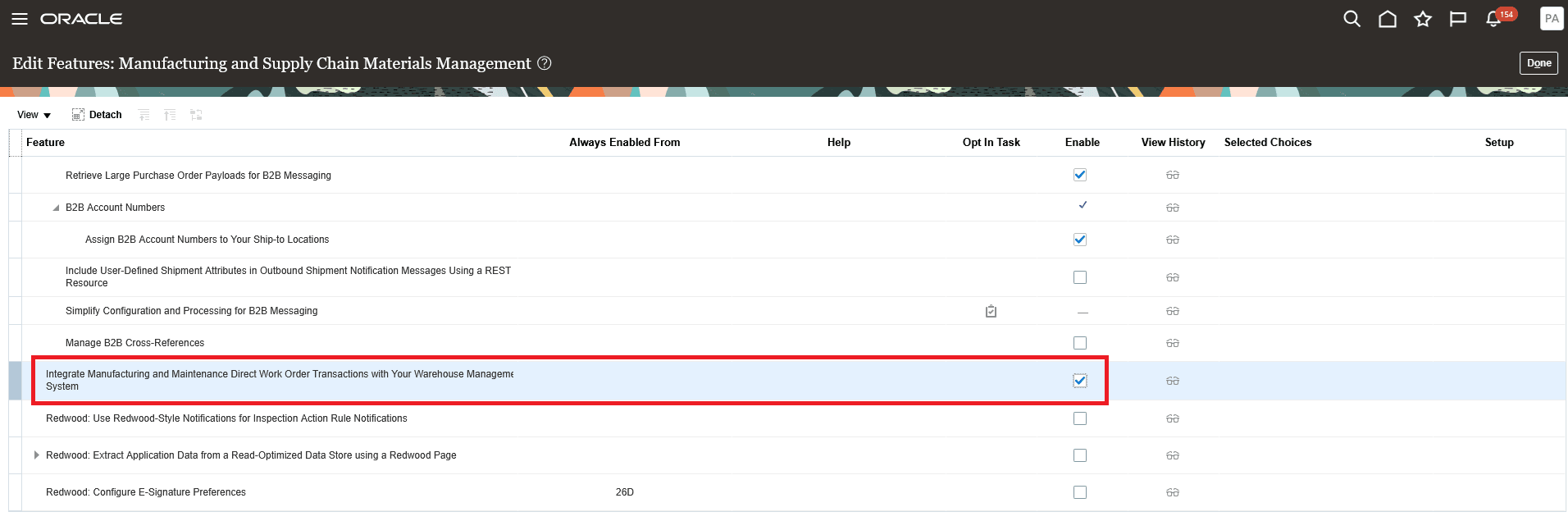Uncheck Enable for Assign B2B Account Numbers
This screenshot has height=521, width=1568.
pos(1080,240)
